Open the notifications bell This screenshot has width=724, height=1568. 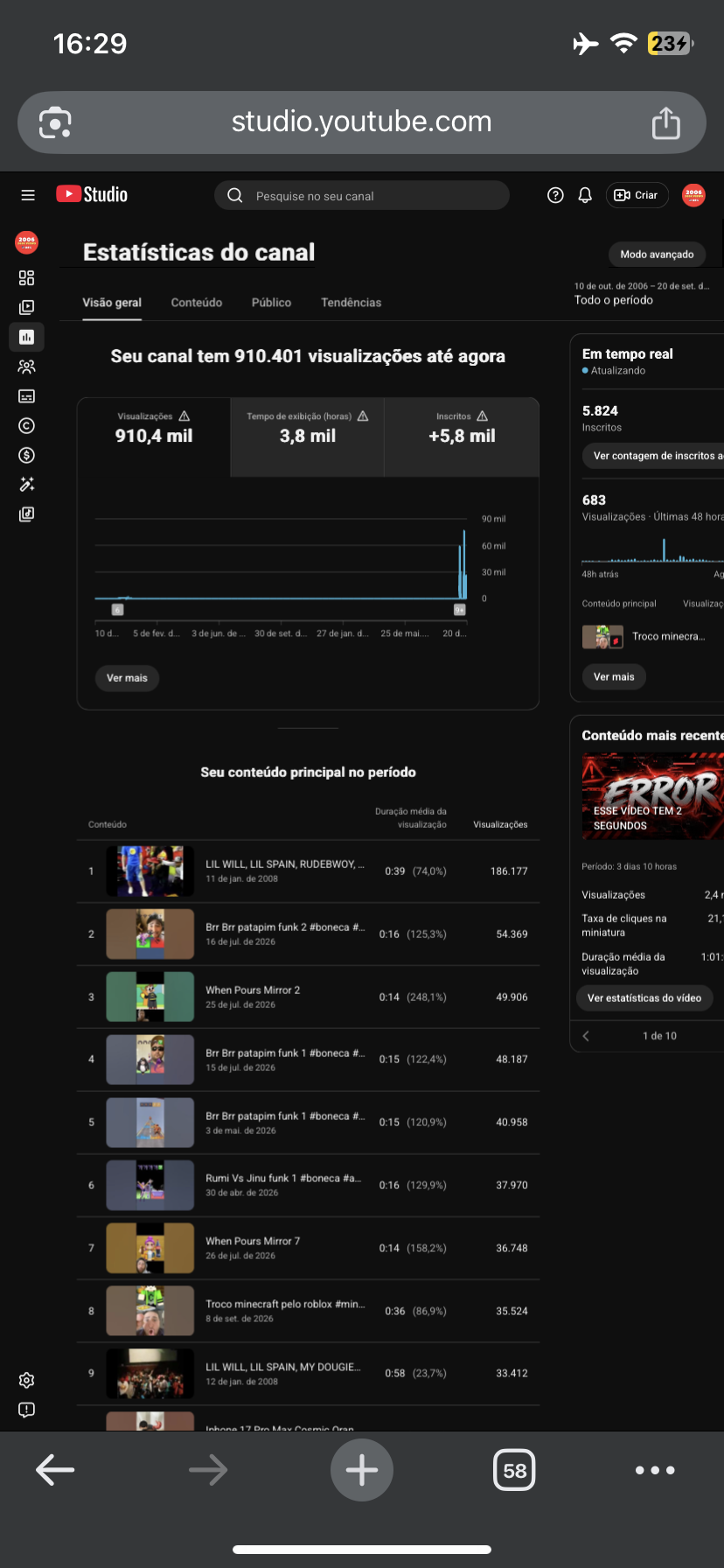[x=585, y=195]
